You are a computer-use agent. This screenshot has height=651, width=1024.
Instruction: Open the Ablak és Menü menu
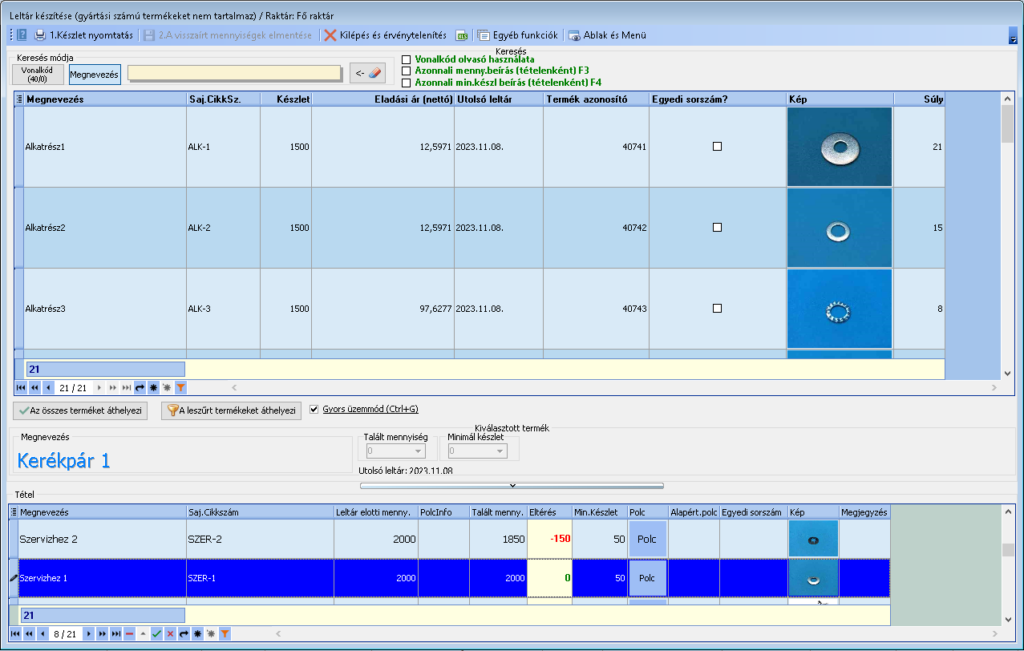(x=607, y=35)
